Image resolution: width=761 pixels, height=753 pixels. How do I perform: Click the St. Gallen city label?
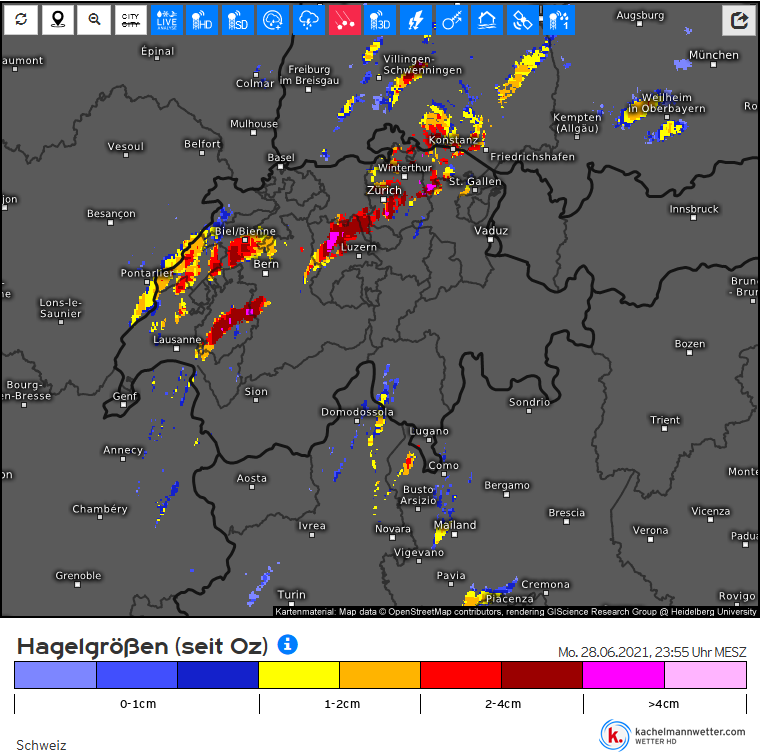click(x=475, y=181)
